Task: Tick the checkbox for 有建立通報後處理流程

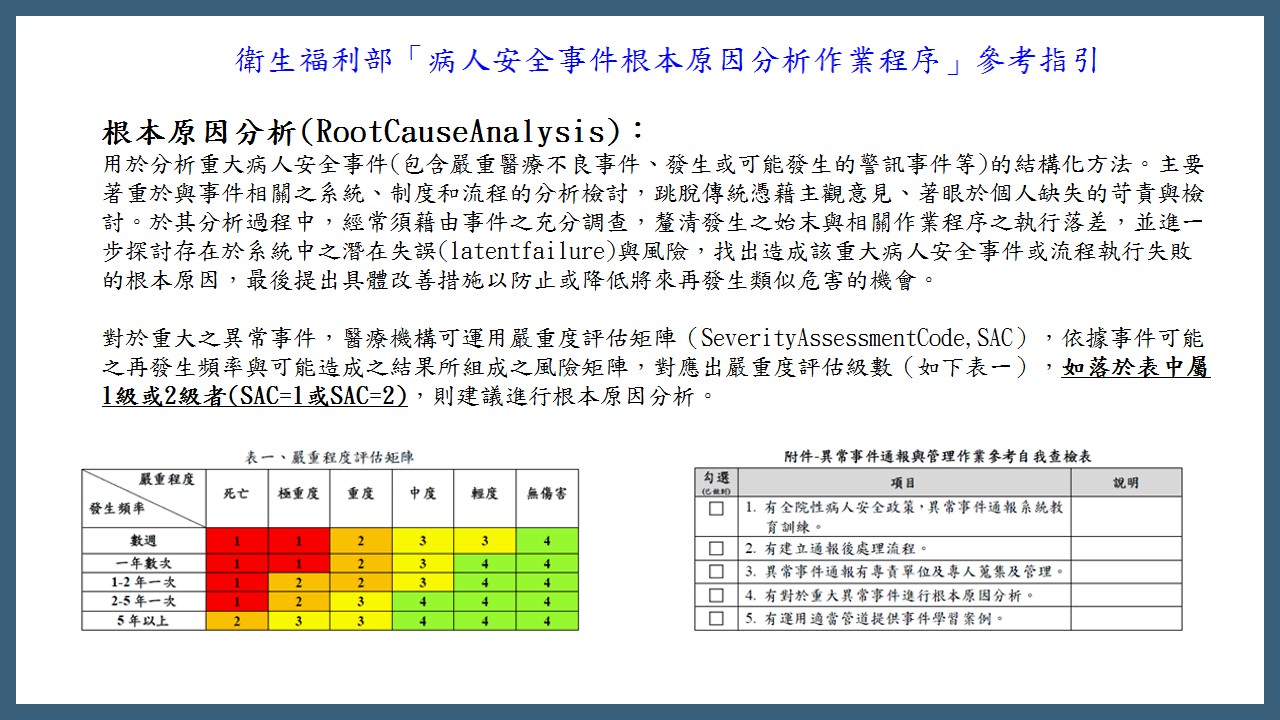Action: pos(716,548)
